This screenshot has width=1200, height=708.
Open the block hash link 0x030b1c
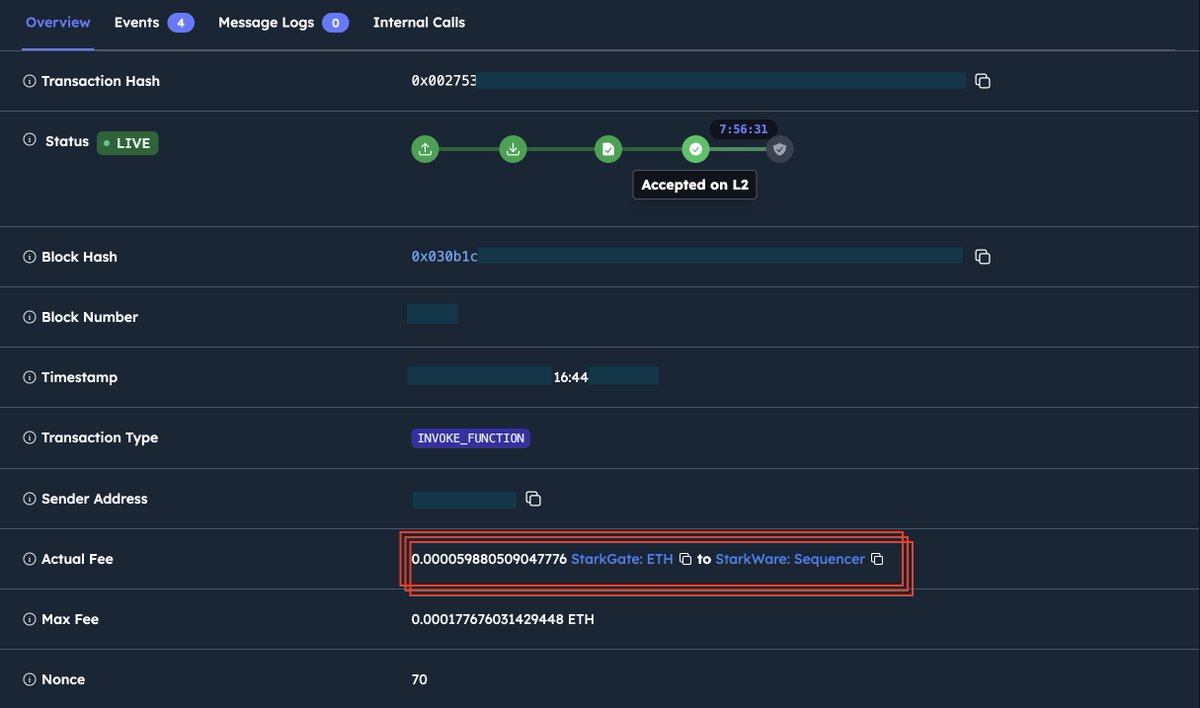tap(445, 257)
